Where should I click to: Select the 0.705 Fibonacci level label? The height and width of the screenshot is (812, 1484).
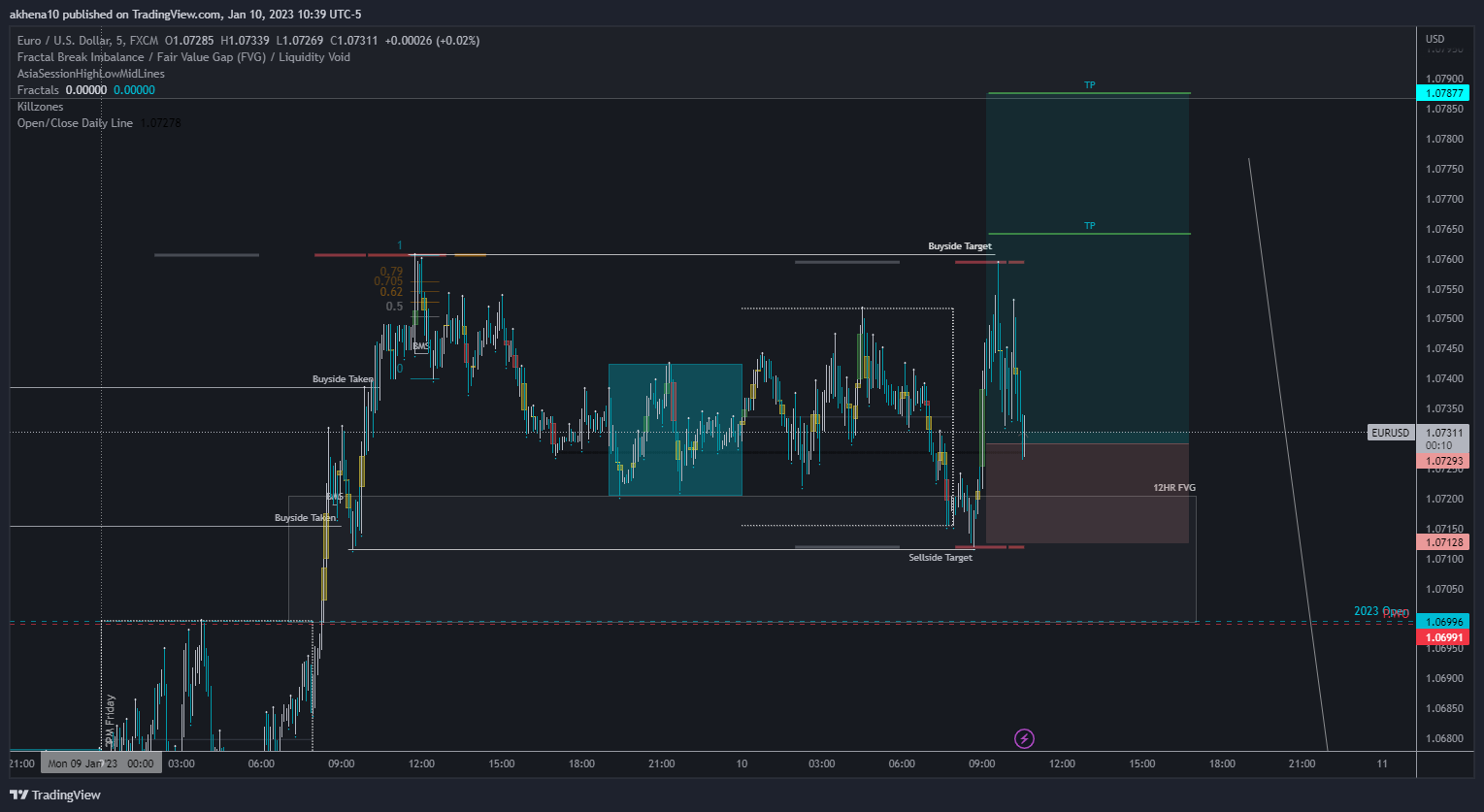[x=388, y=281]
